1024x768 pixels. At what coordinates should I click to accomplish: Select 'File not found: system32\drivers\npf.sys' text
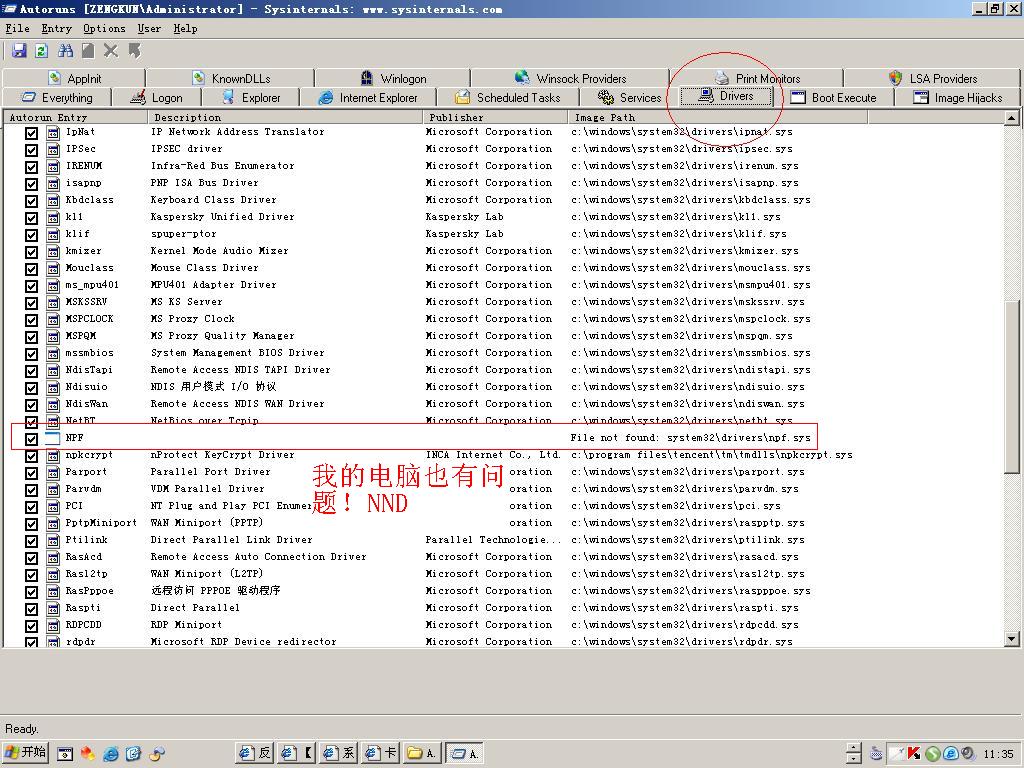pyautogui.click(x=690, y=438)
